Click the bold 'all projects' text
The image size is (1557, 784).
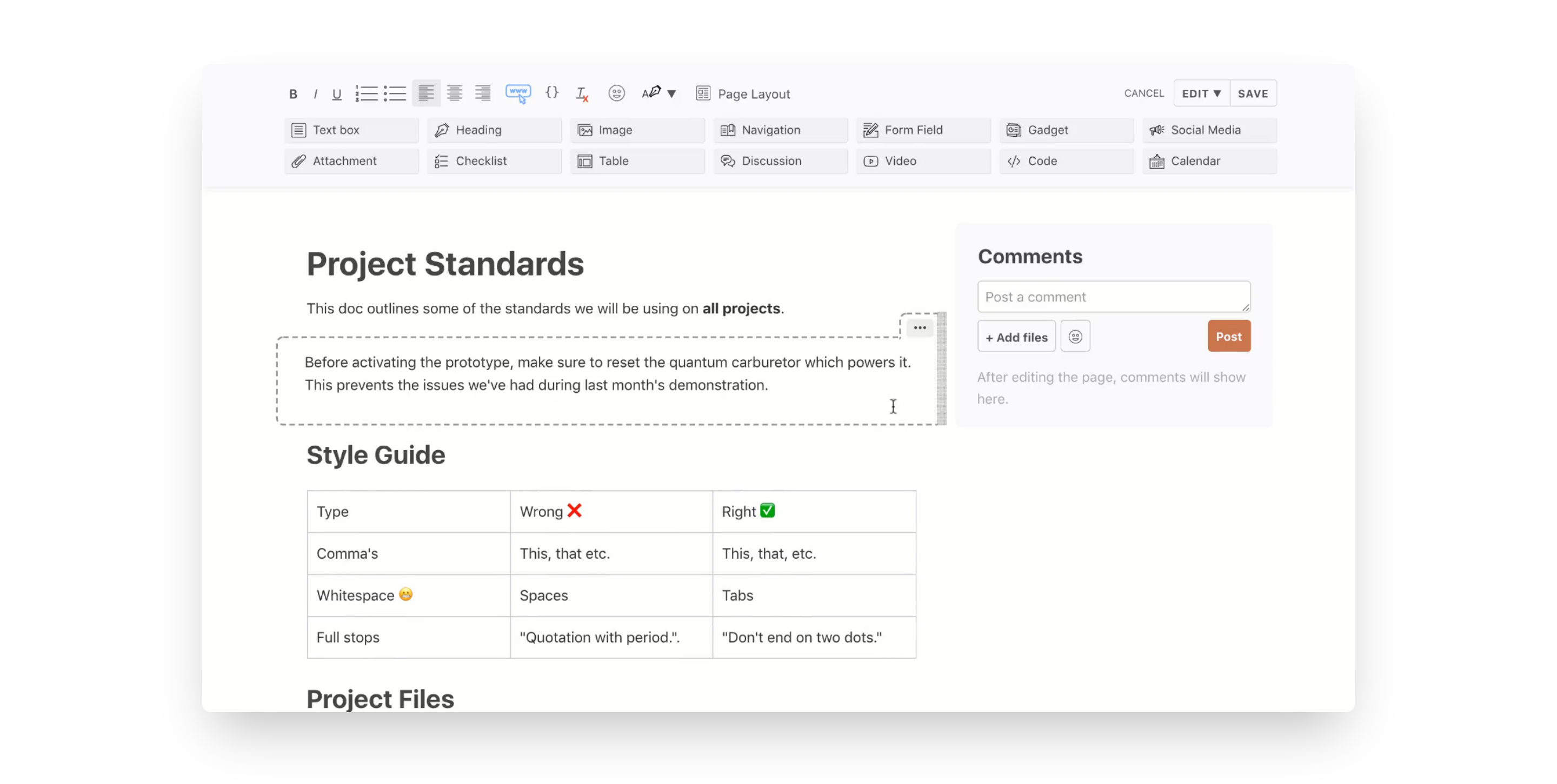pos(741,308)
